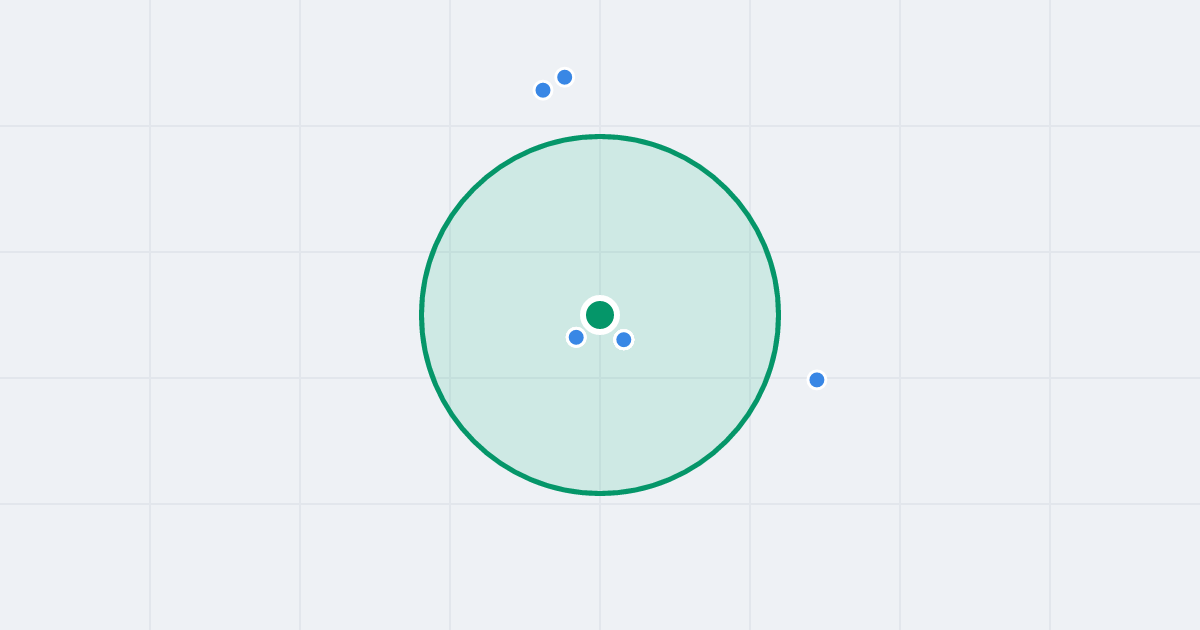Click the topmost point of the green circle outline
Viewport: 1200px width, 630px height.
click(x=600, y=136)
